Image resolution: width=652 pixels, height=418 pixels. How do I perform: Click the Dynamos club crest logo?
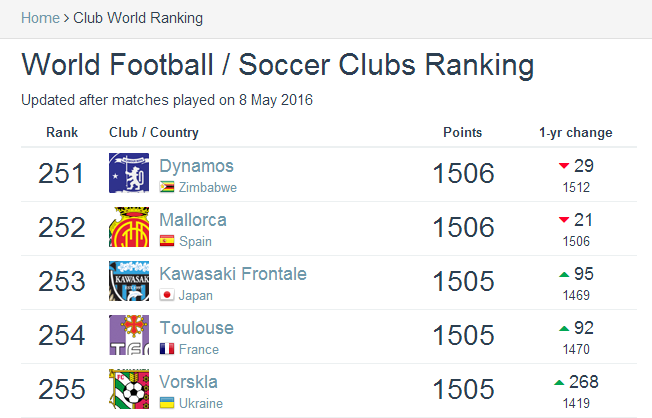(x=129, y=173)
